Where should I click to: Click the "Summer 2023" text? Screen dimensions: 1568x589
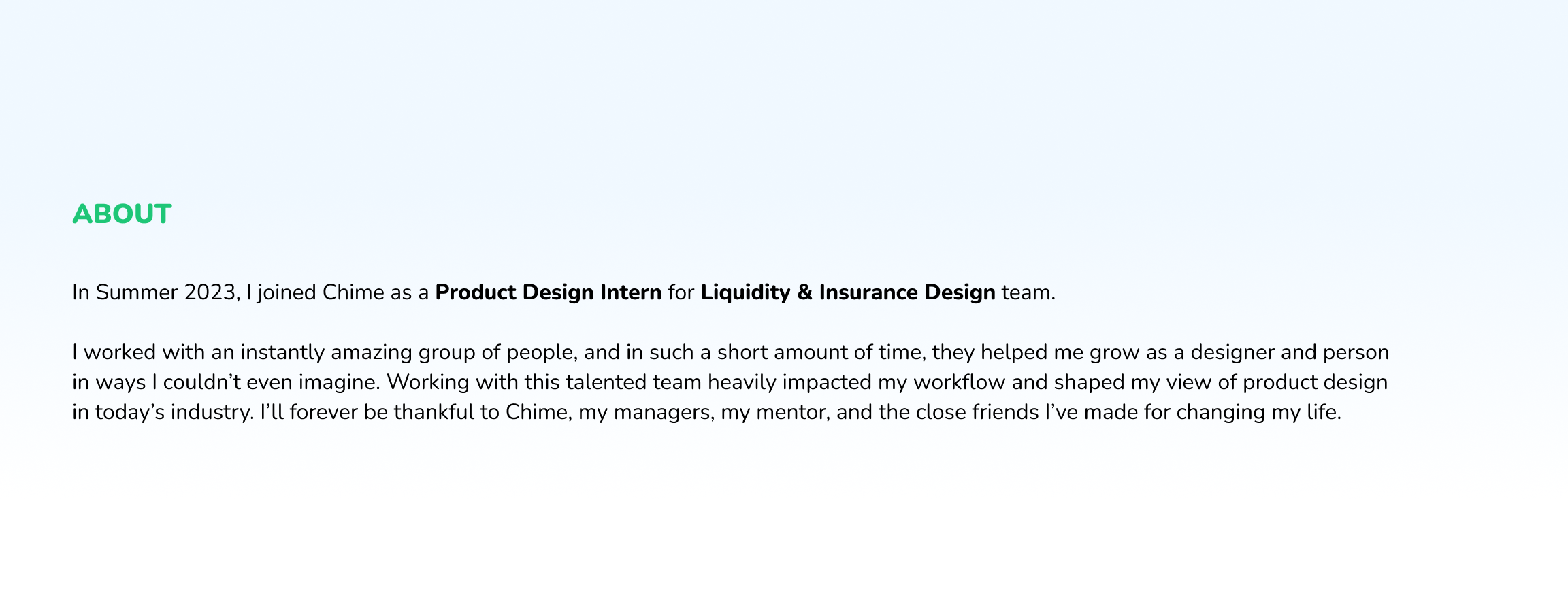click(165, 292)
